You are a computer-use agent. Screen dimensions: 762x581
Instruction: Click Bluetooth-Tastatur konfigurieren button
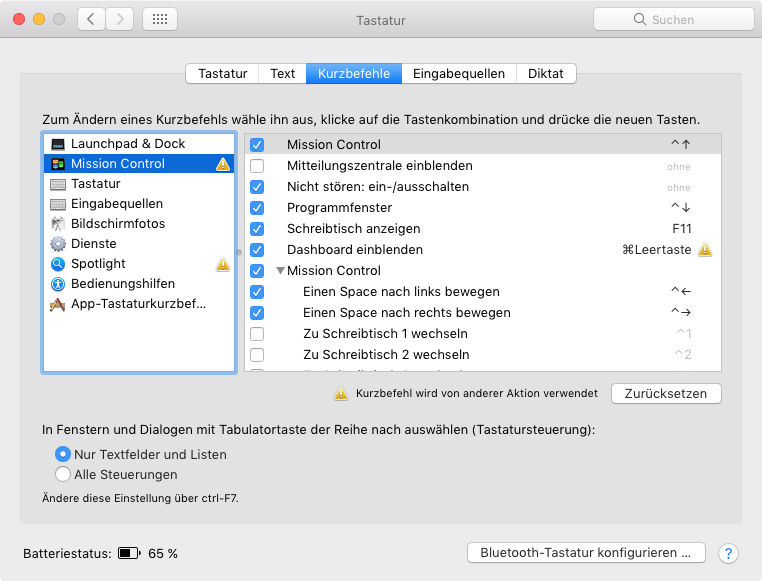click(586, 553)
